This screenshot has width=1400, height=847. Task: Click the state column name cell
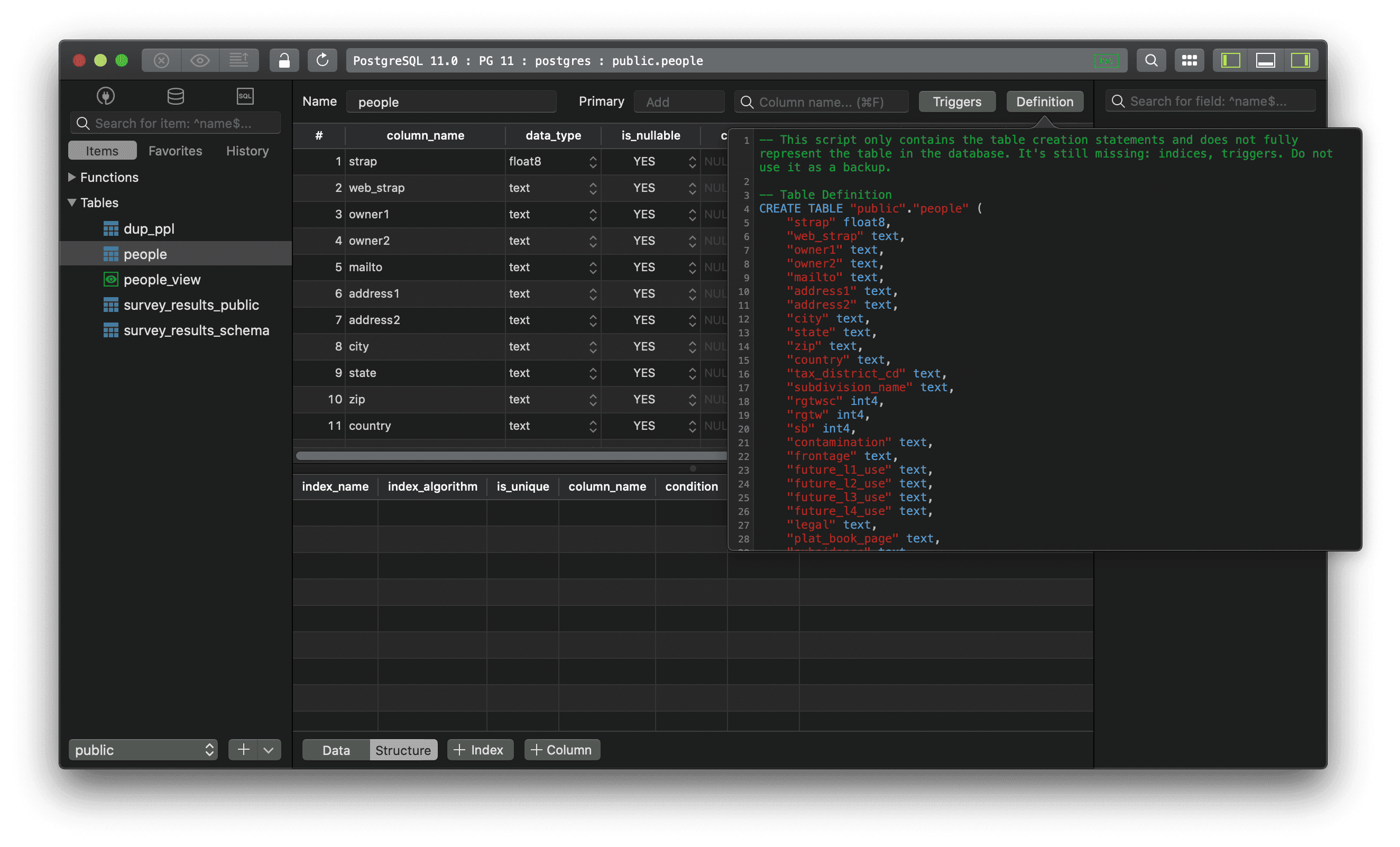pos(425,373)
